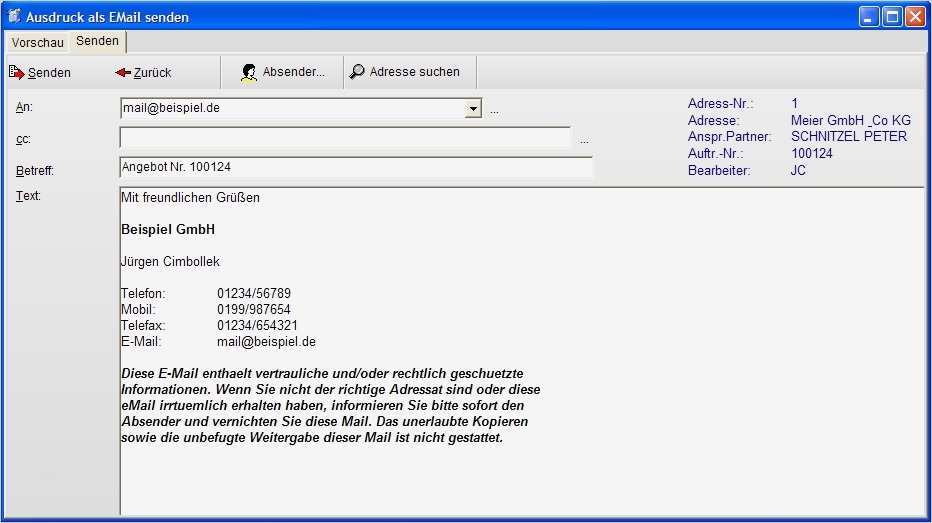Click the Bearbeiter value 'JC'
The height and width of the screenshot is (523, 932).
[798, 171]
